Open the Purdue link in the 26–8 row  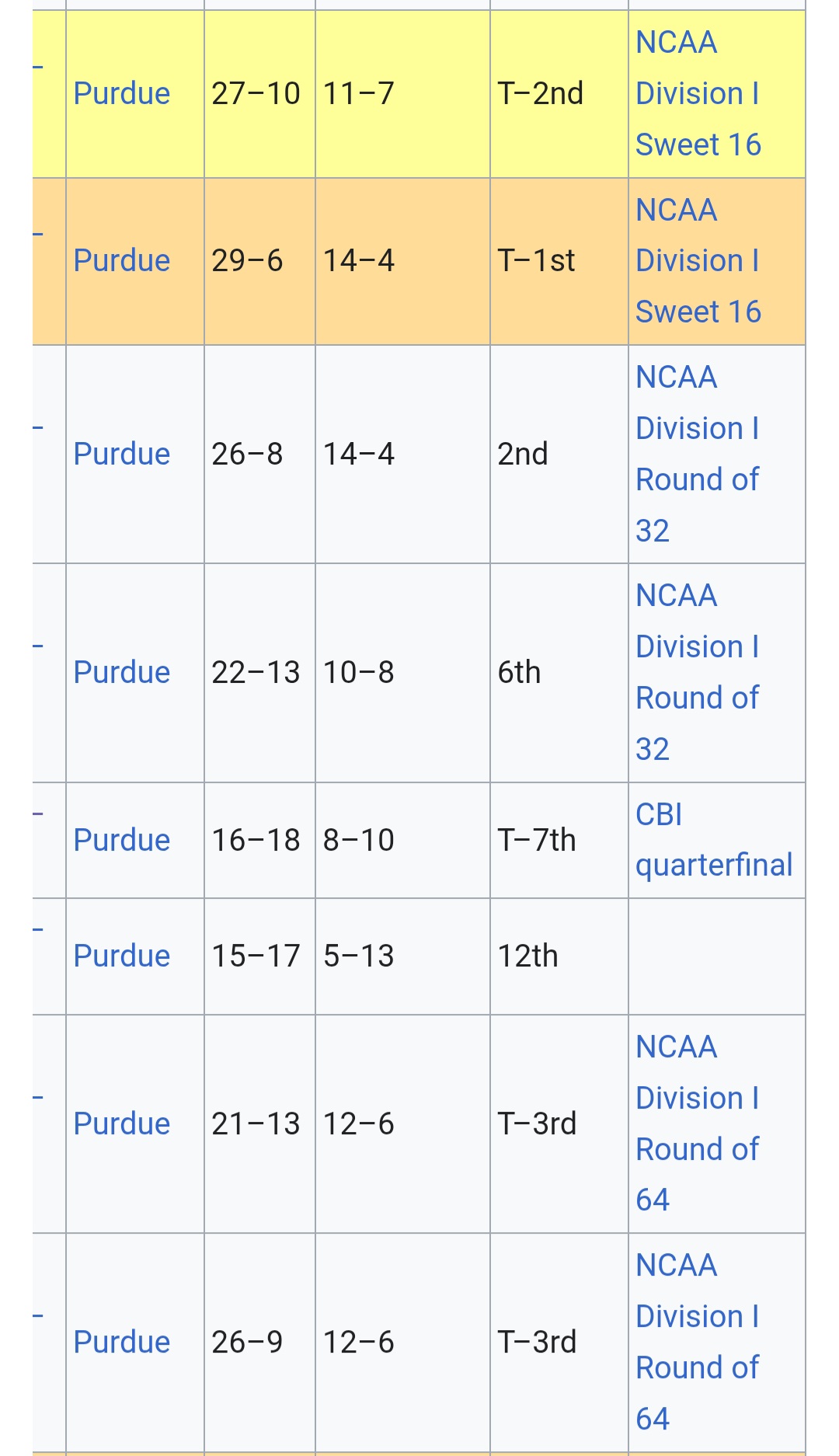tap(122, 455)
